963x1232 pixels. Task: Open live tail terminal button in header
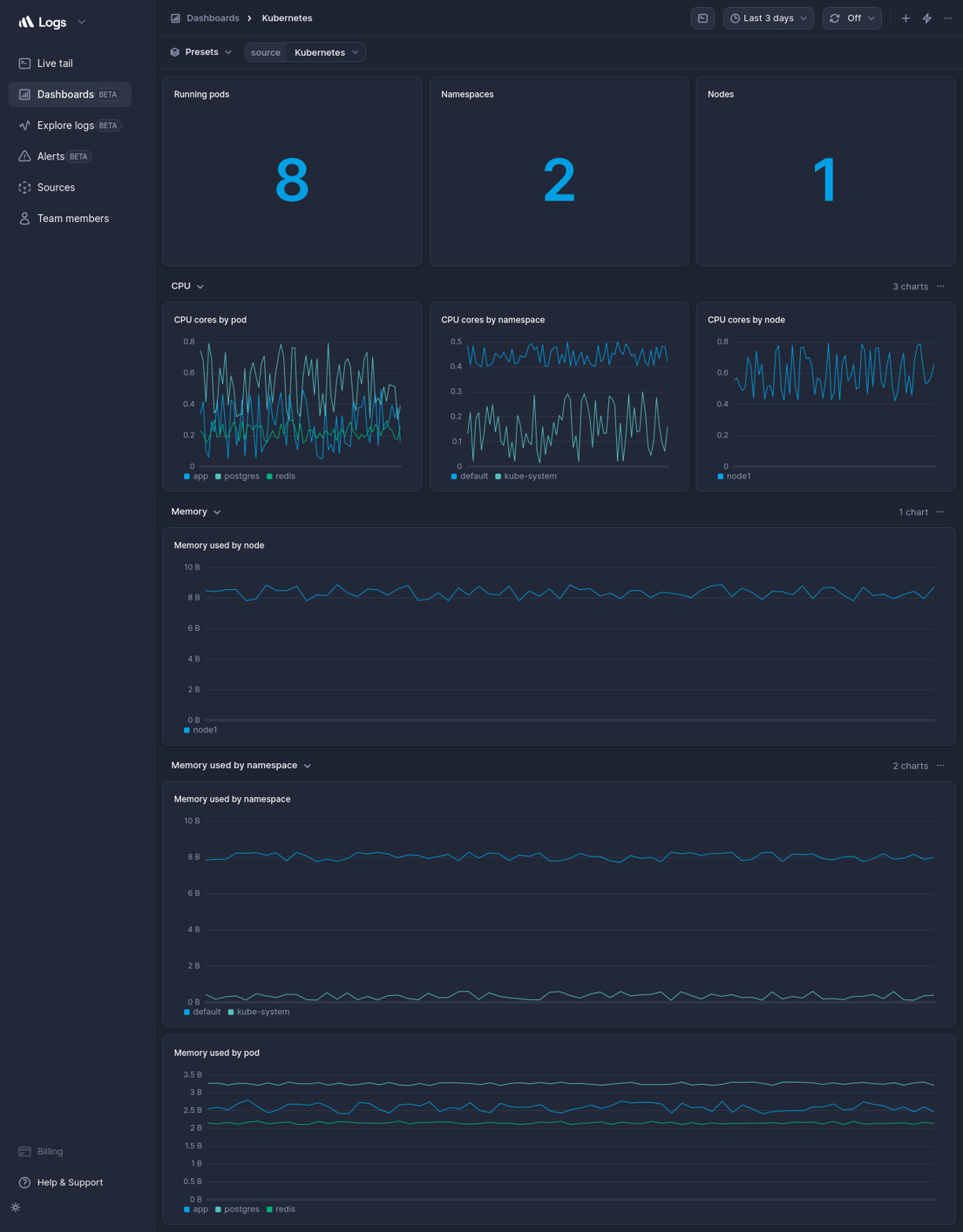[x=703, y=18]
